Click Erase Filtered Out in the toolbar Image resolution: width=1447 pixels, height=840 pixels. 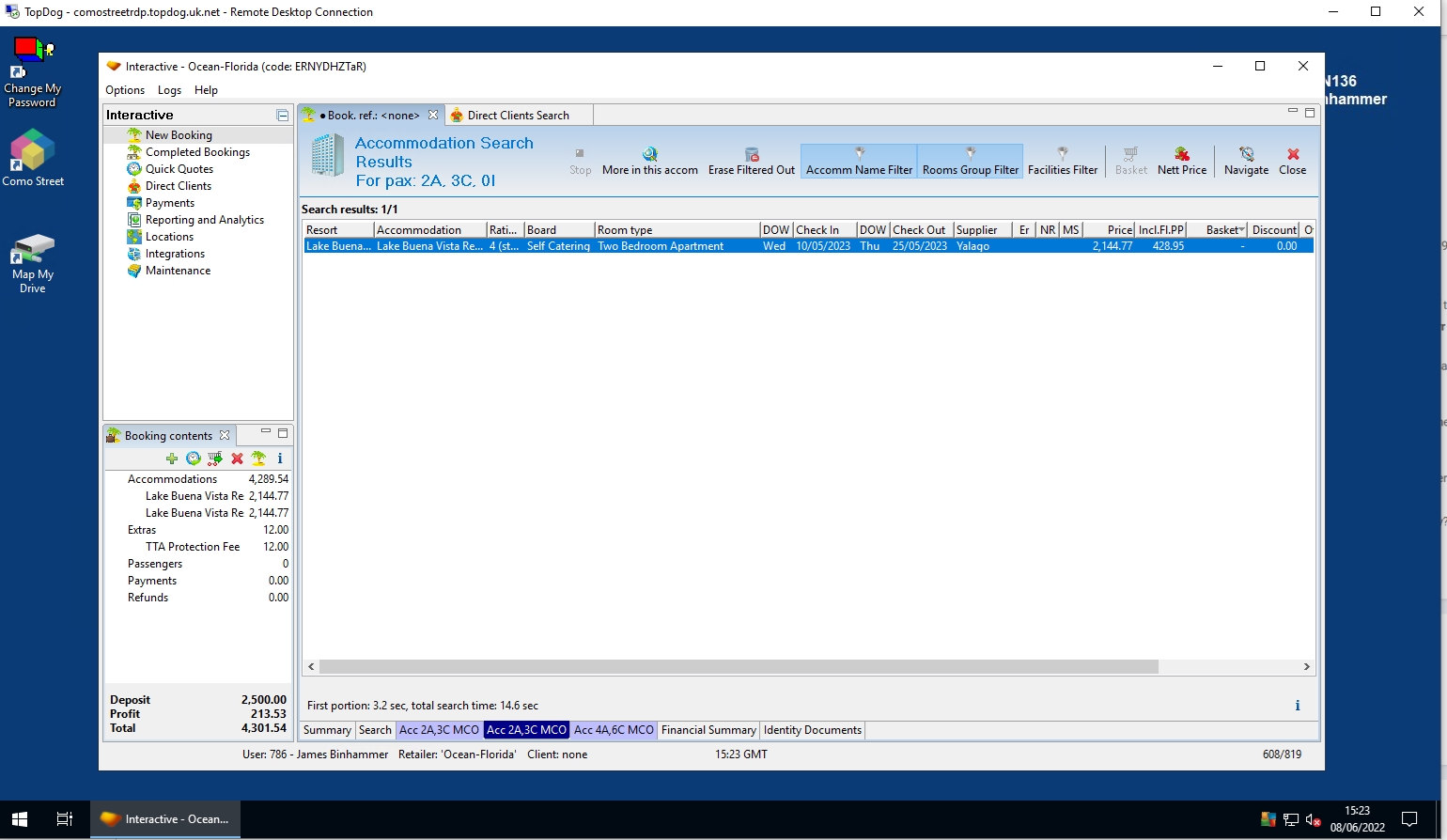752,161
